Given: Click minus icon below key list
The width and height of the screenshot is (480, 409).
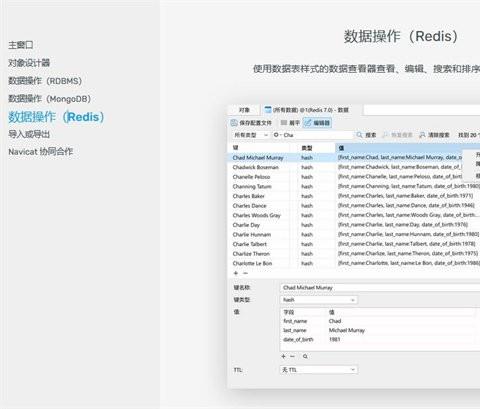Looking at the screenshot, I should pos(246,273).
